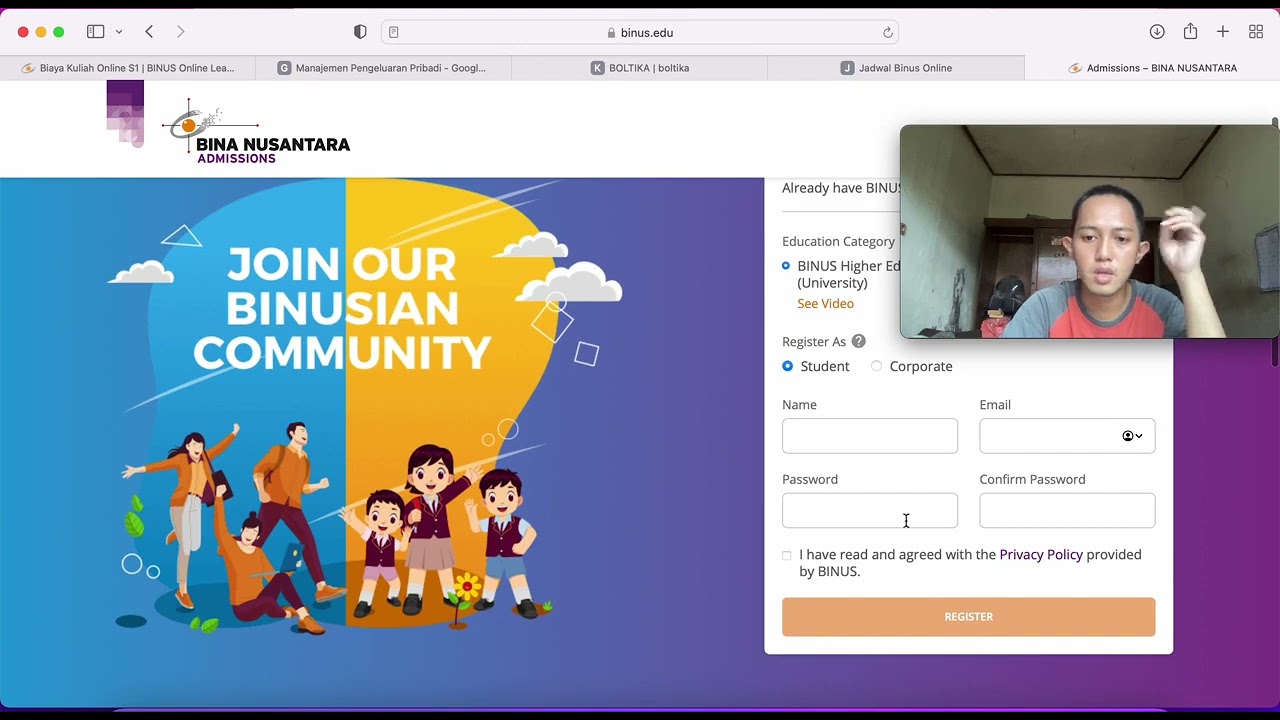Switch to Biaya Kuliah Online S1 tab
Screen dimensions: 1280x720
(x=128, y=68)
